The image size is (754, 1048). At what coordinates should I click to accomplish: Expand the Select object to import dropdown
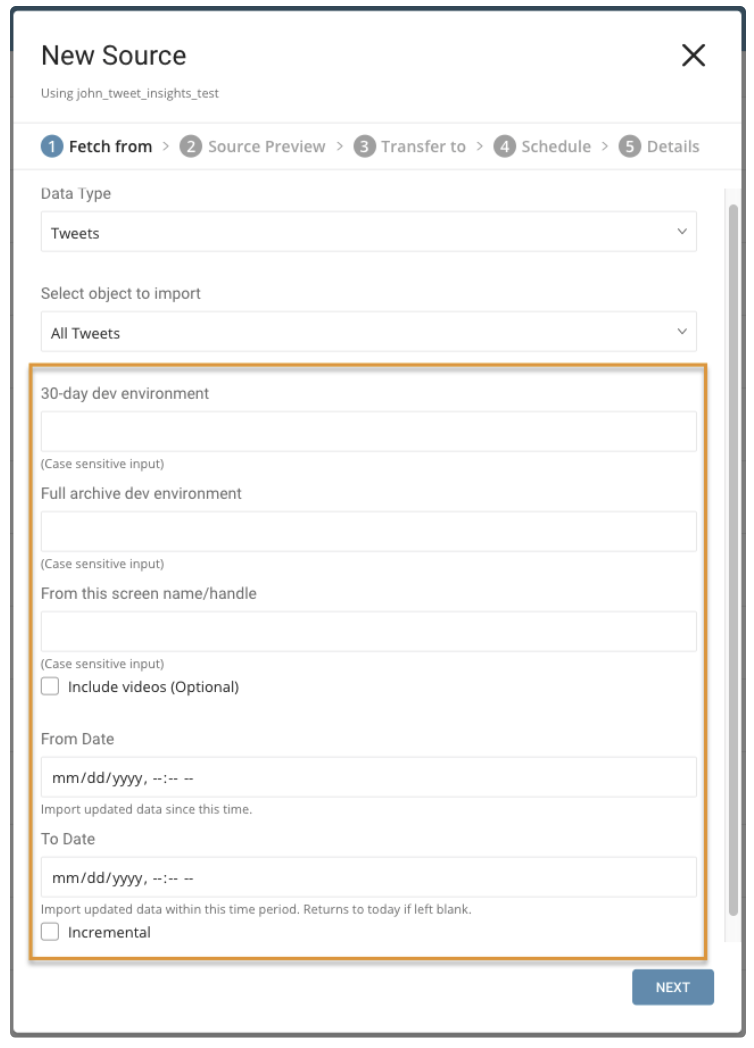[368, 332]
